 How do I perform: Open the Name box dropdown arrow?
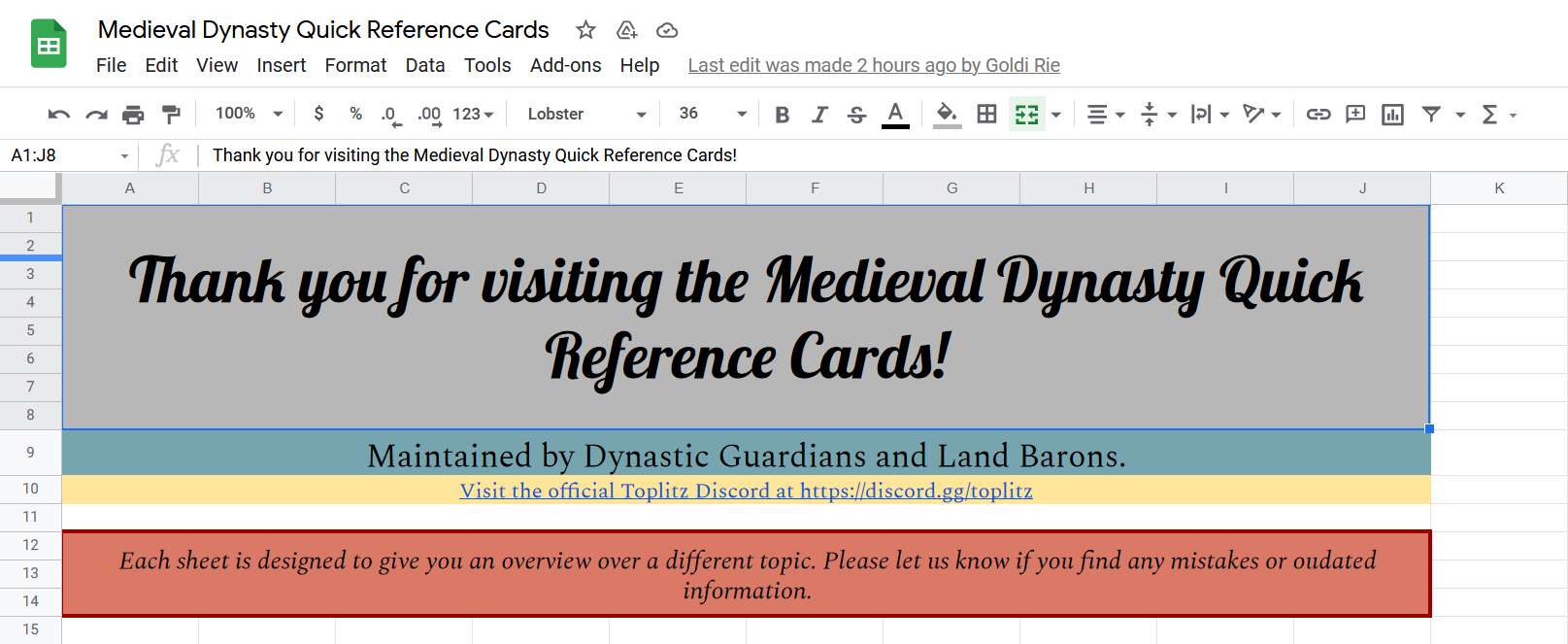124,156
